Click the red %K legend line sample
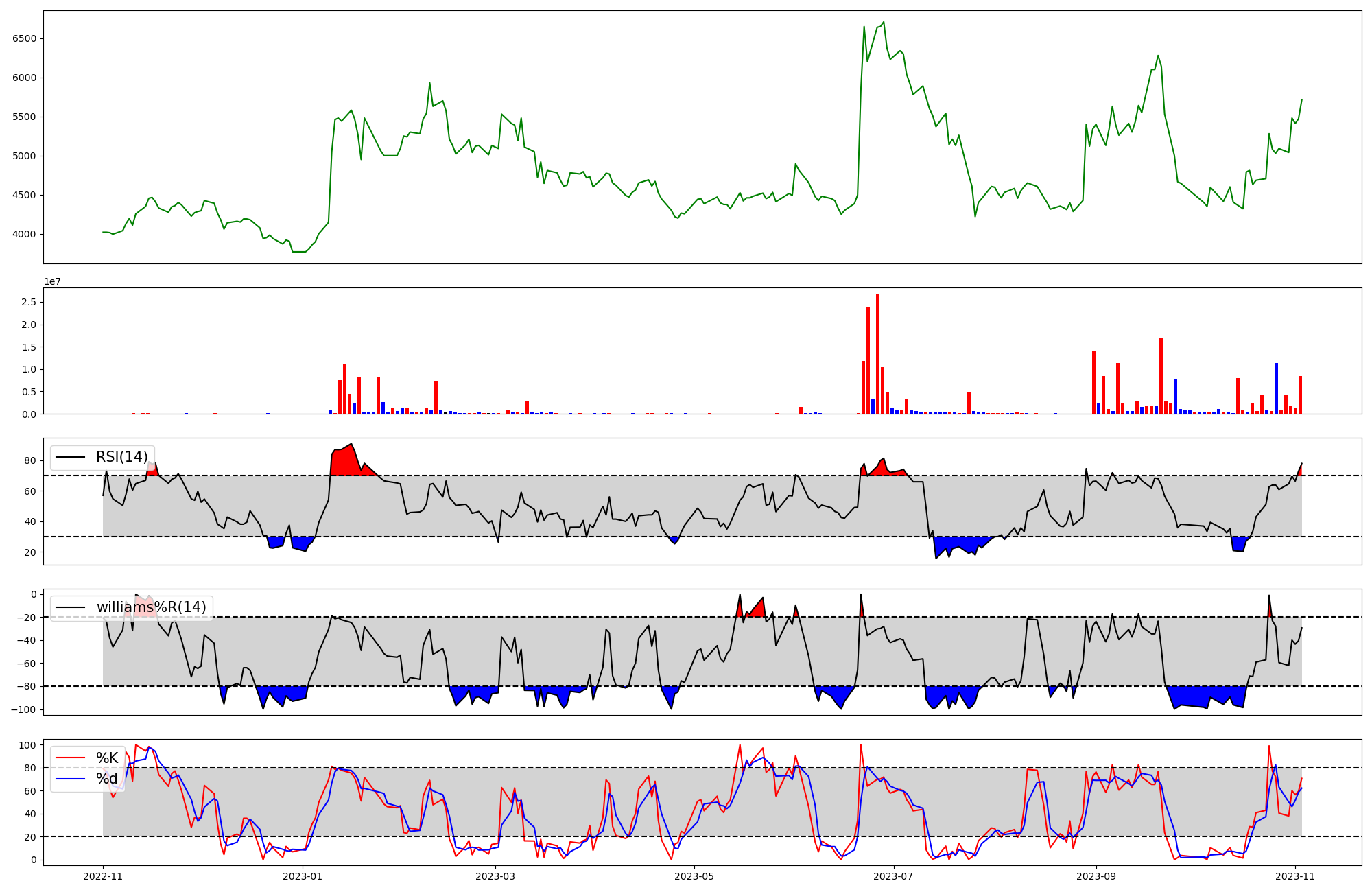 pos(70,758)
